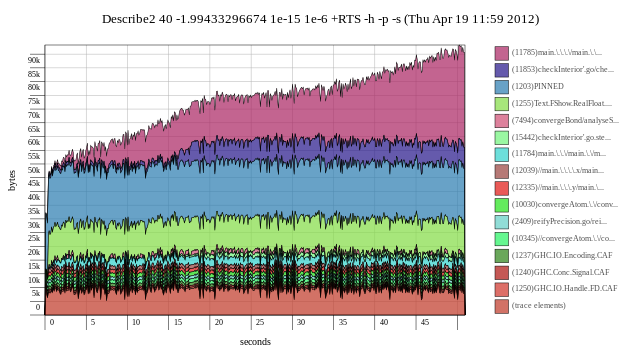Screen dimensions: 640x360
Task: Select the (trace elements) legend swatch
Action: (502, 307)
